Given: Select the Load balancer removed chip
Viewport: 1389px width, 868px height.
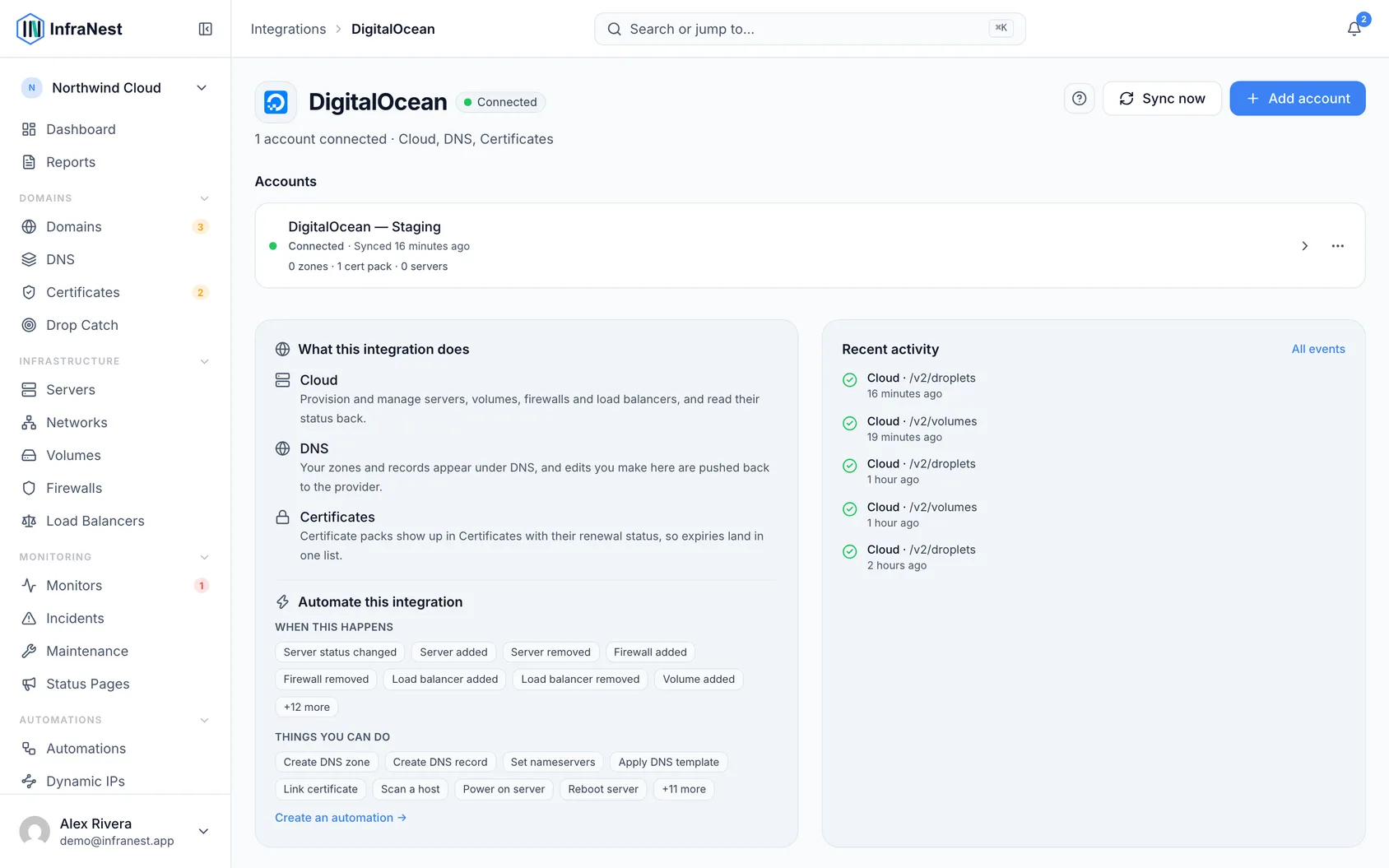Looking at the screenshot, I should click(x=580, y=680).
